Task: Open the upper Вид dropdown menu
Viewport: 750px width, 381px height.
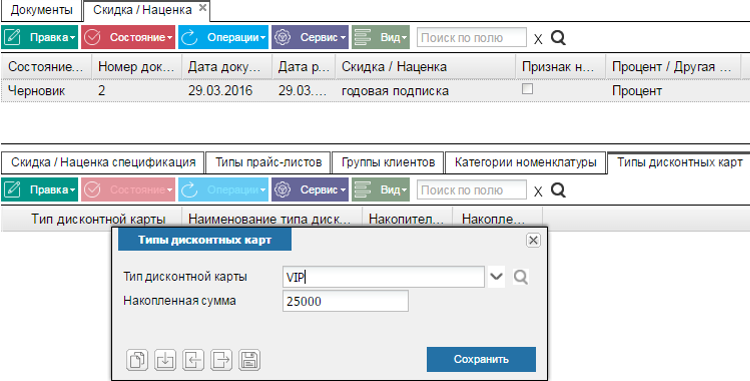Action: [x=381, y=37]
